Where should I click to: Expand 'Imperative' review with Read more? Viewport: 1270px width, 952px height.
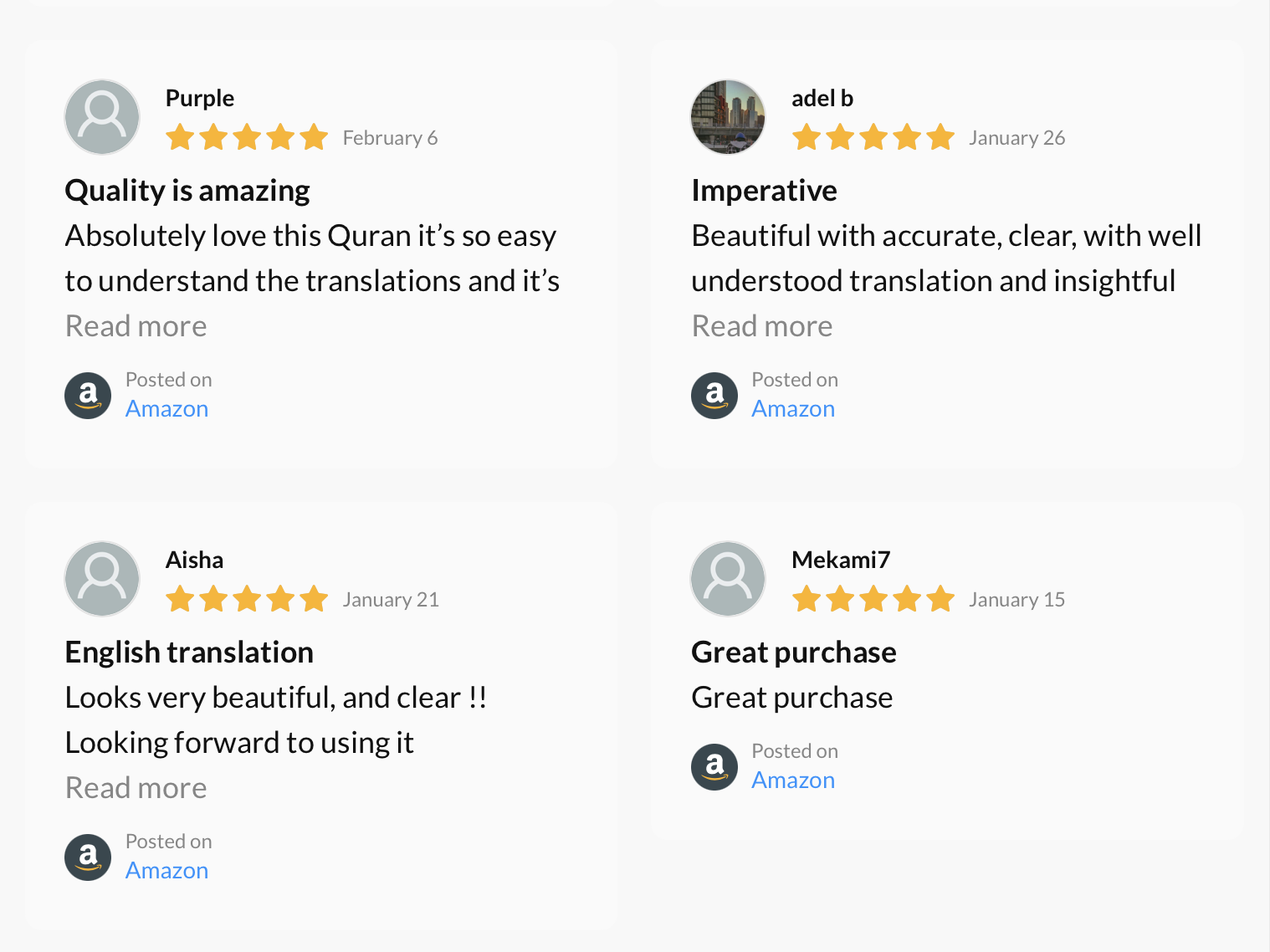pos(762,326)
